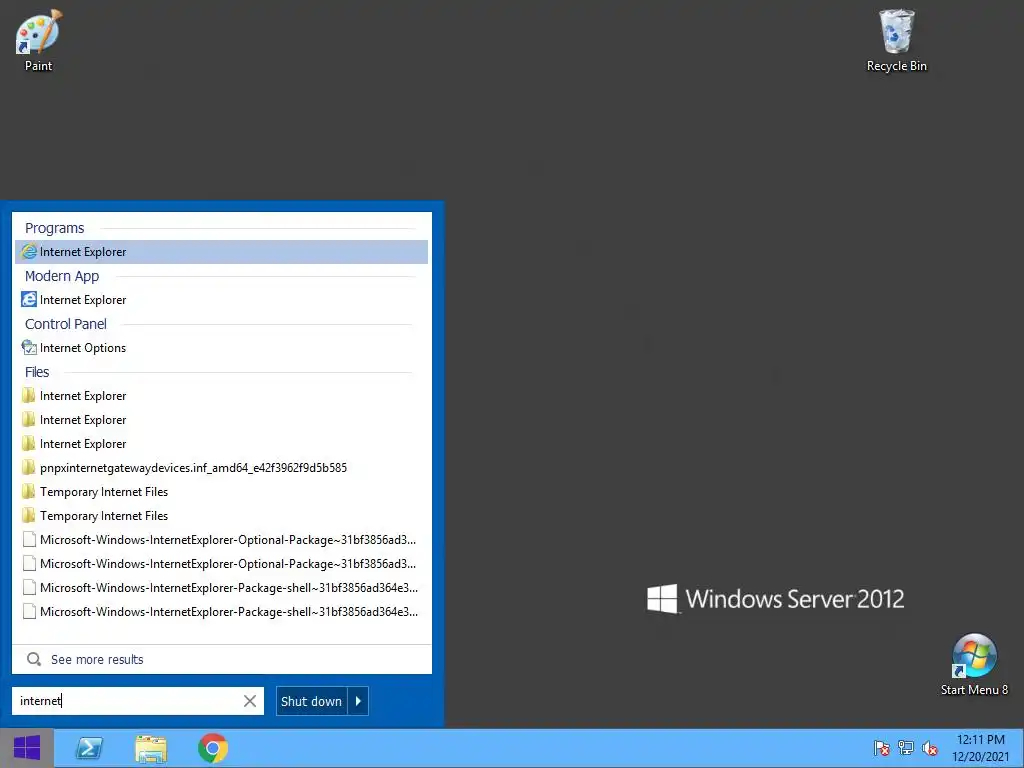
Task: Launch PowerShell from the taskbar
Action: tap(89, 748)
